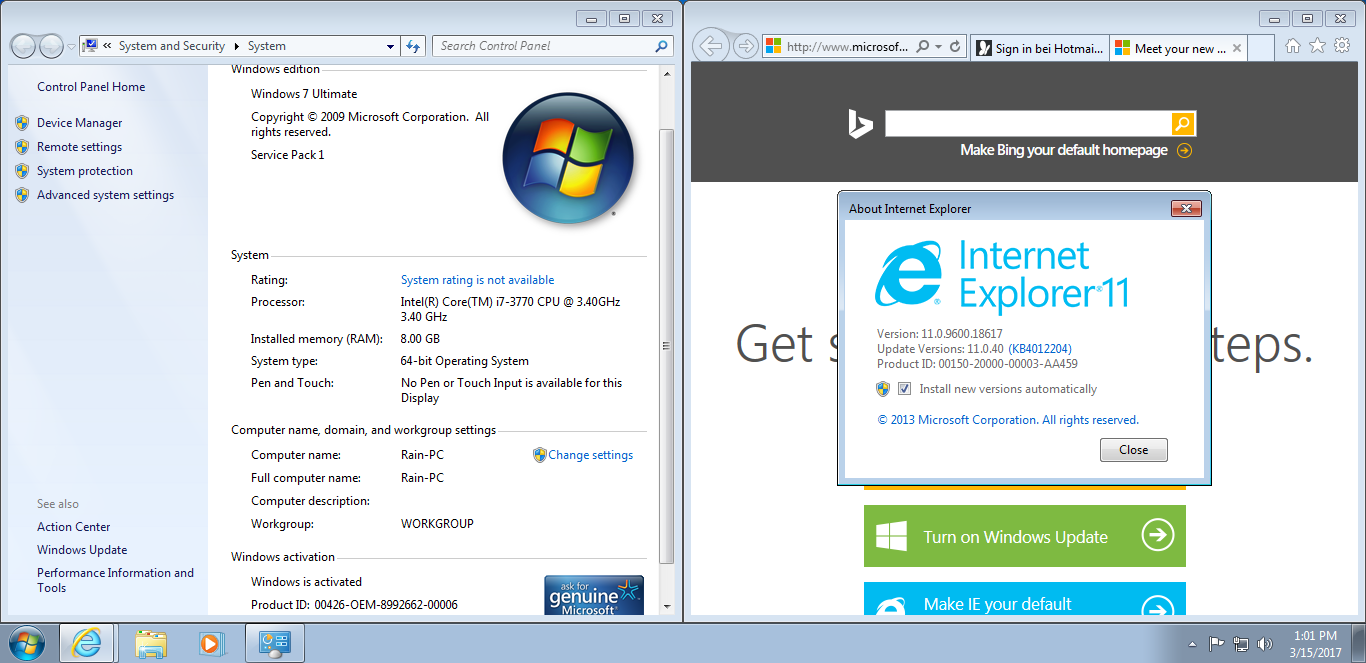Image resolution: width=1366 pixels, height=663 pixels.
Task: Close the Meet your new browser tab
Action: [1237, 48]
